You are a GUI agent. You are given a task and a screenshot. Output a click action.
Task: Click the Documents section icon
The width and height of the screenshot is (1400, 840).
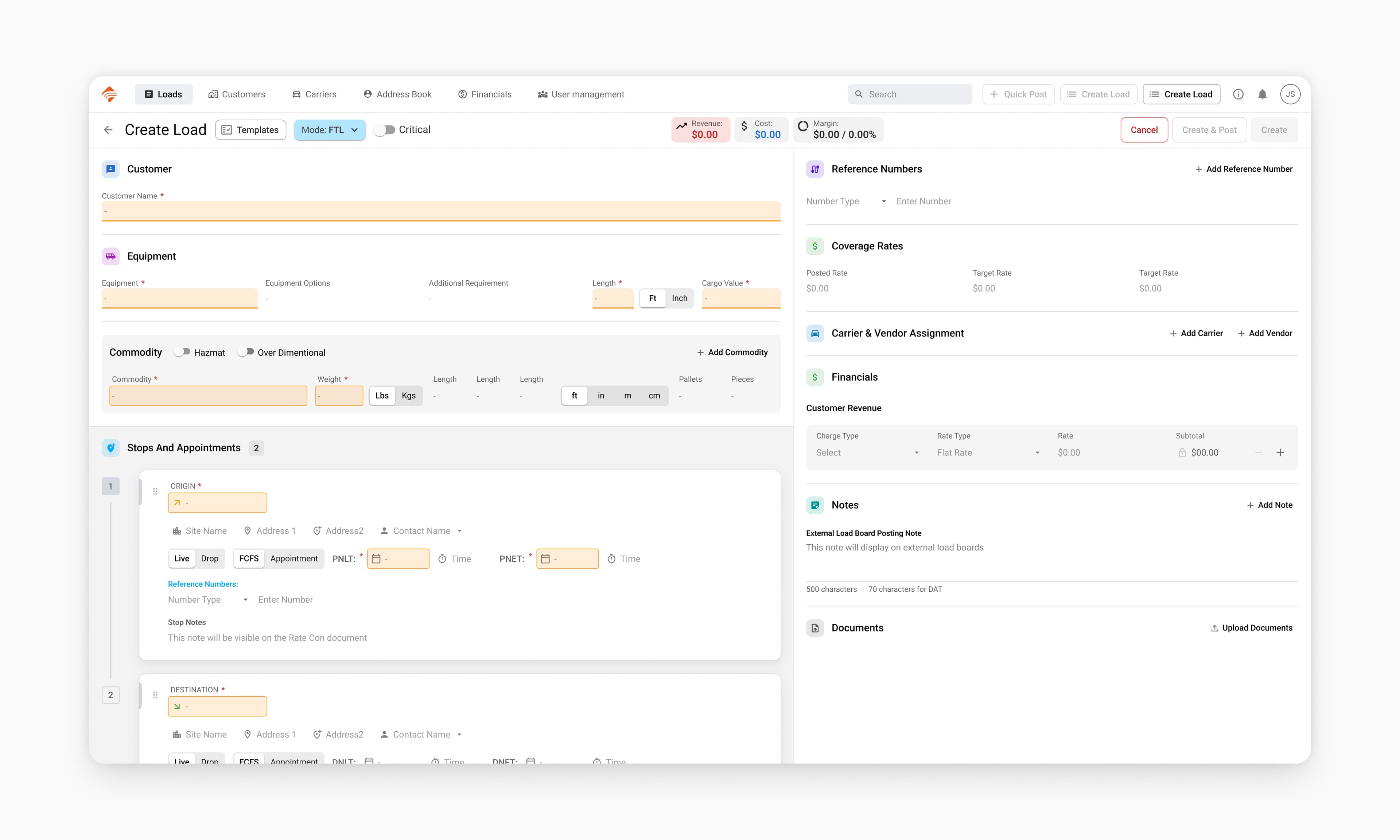click(x=815, y=628)
